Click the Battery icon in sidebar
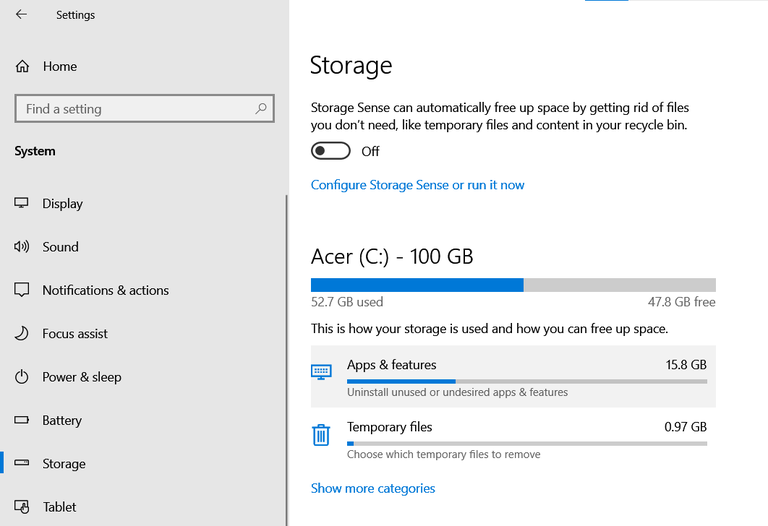This screenshot has height=526, width=768. [22, 421]
